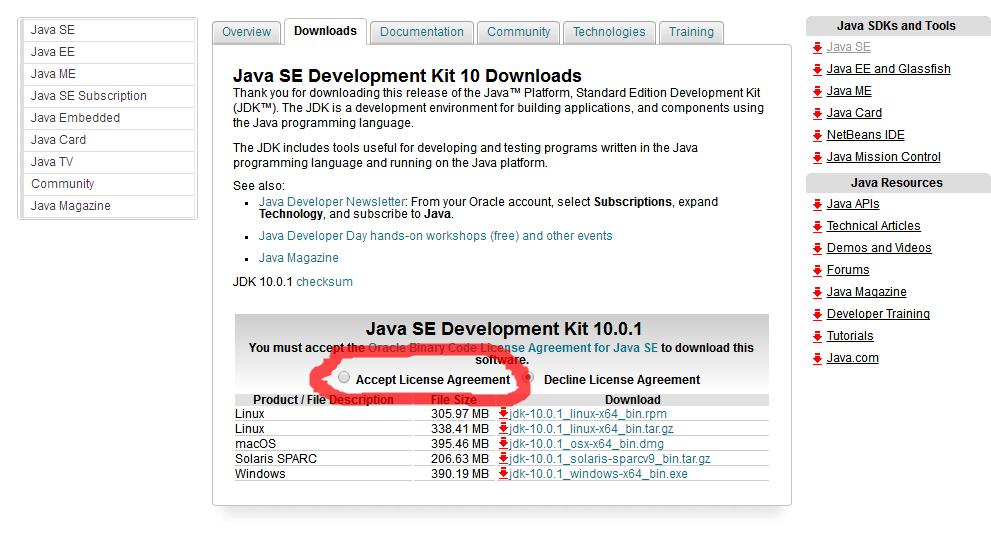Download jdk-10.0.1_windows-x64_bin.exe

[x=598, y=474]
